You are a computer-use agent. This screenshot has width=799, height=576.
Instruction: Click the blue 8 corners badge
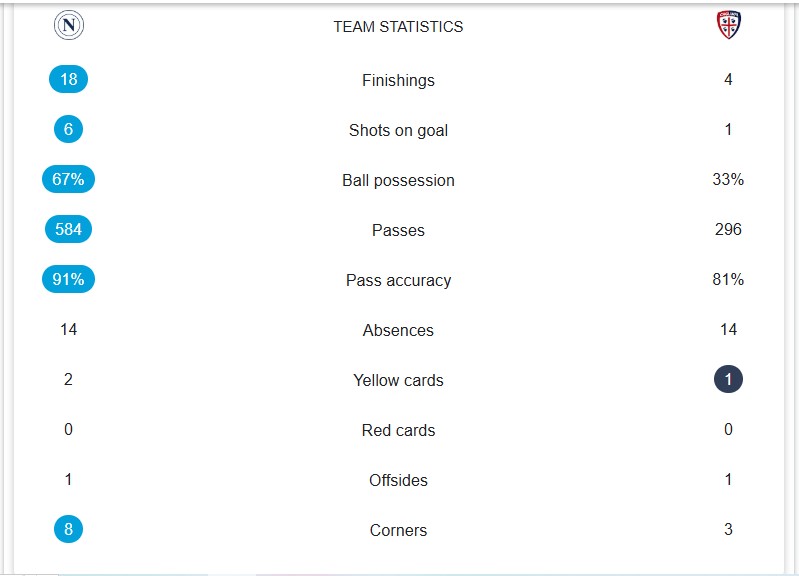pyautogui.click(x=68, y=529)
